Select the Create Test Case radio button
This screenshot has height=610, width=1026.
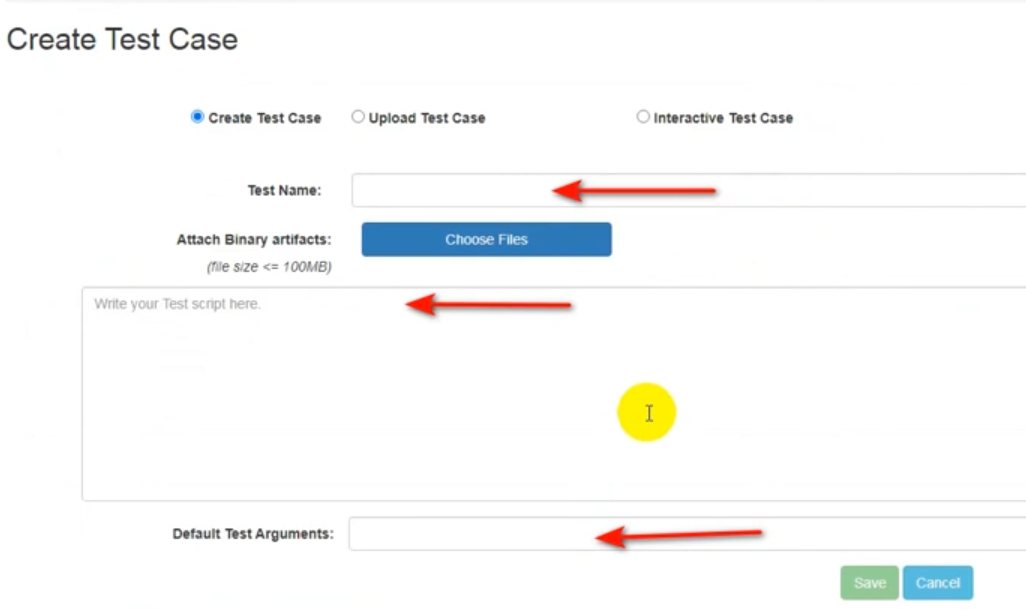click(197, 117)
